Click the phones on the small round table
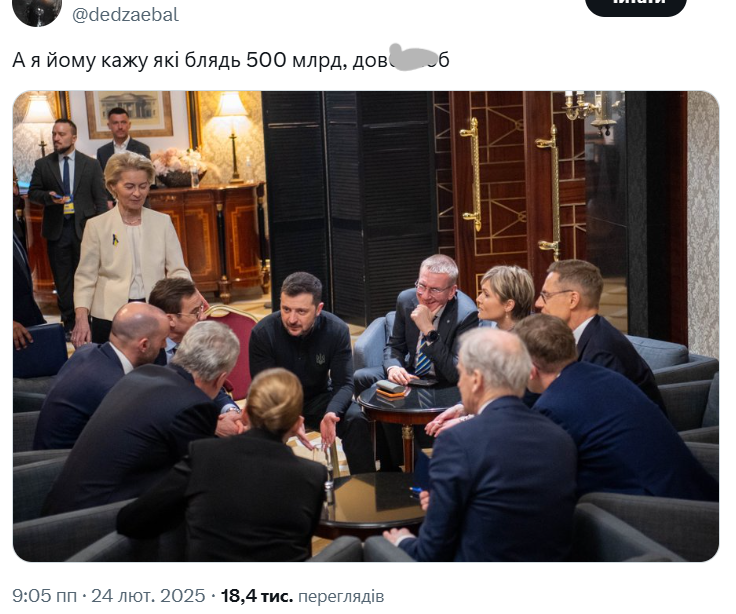736x614 pixels. point(391,388)
